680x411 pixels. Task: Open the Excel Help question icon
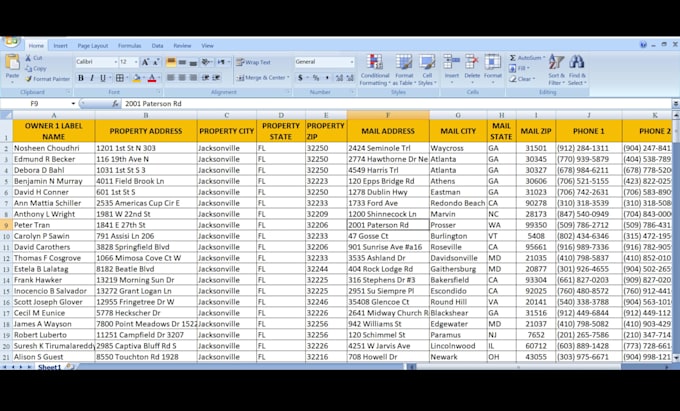click(643, 45)
